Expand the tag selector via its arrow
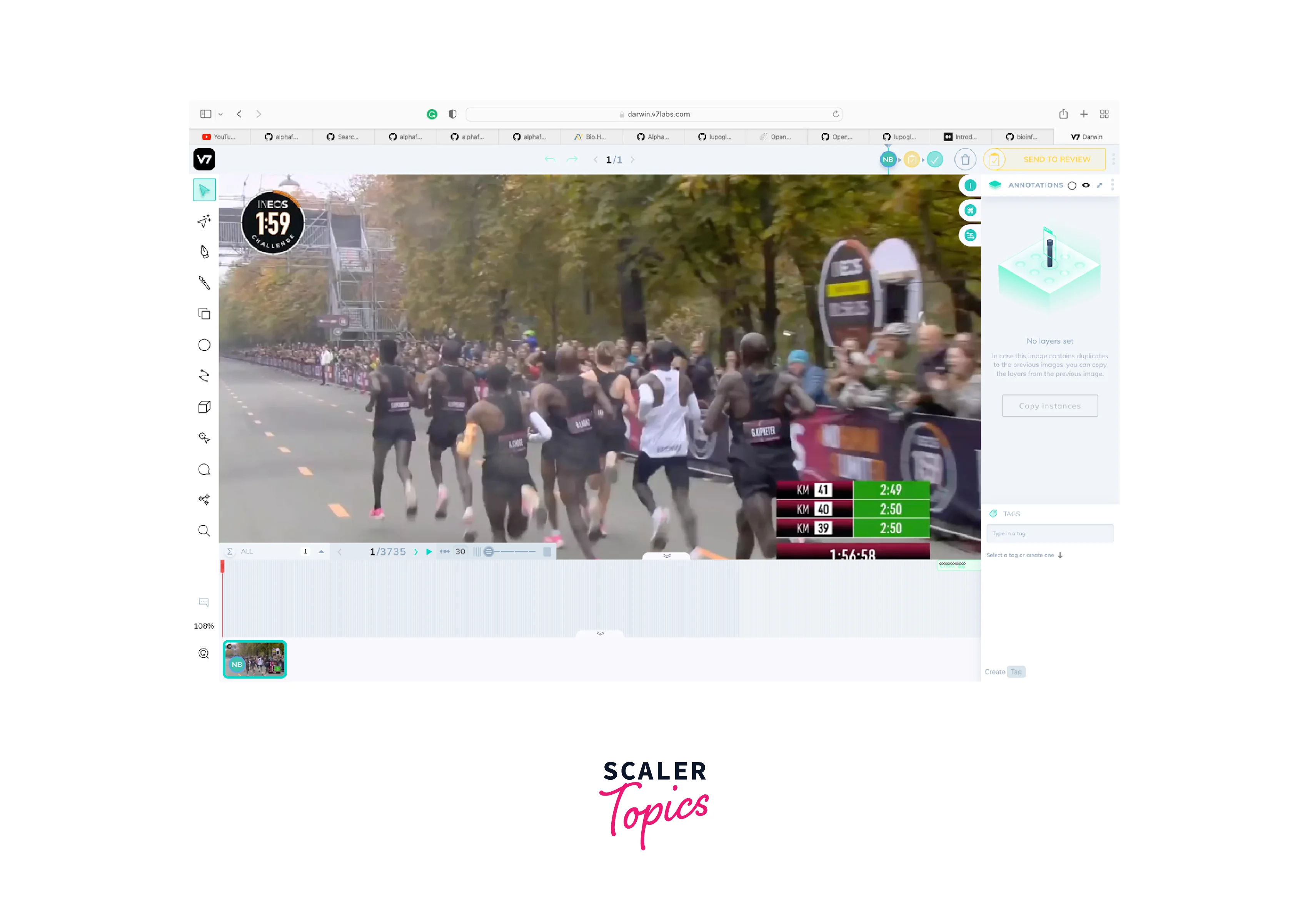Image resolution: width=1308 pixels, height=924 pixels. [1060, 555]
